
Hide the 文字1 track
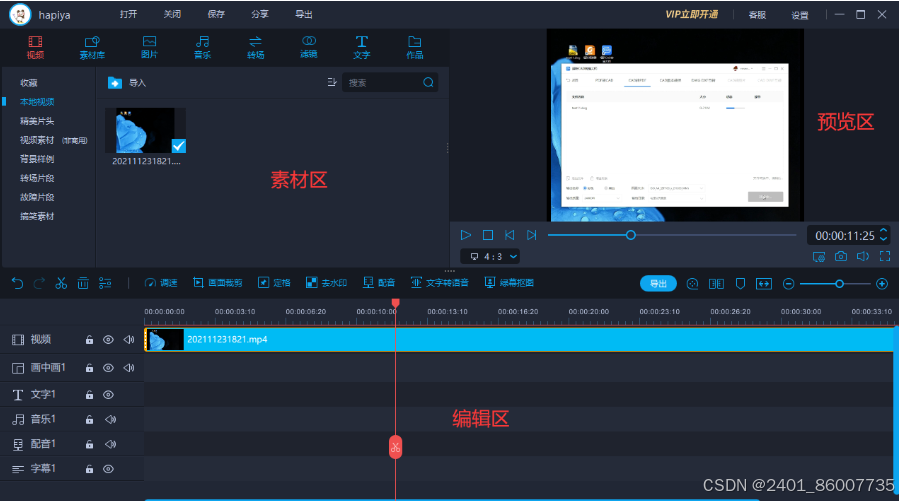point(108,395)
